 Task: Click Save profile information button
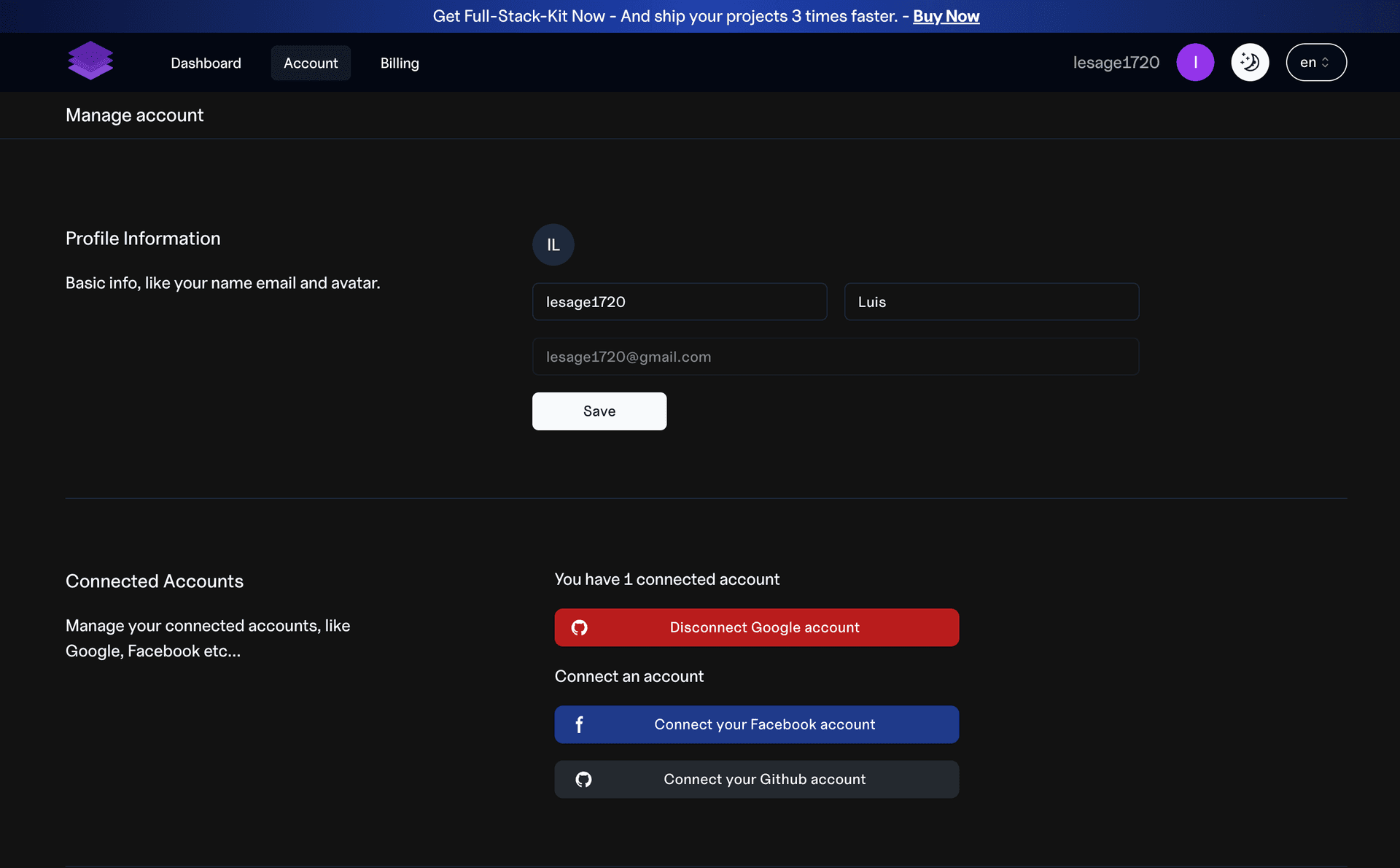599,411
